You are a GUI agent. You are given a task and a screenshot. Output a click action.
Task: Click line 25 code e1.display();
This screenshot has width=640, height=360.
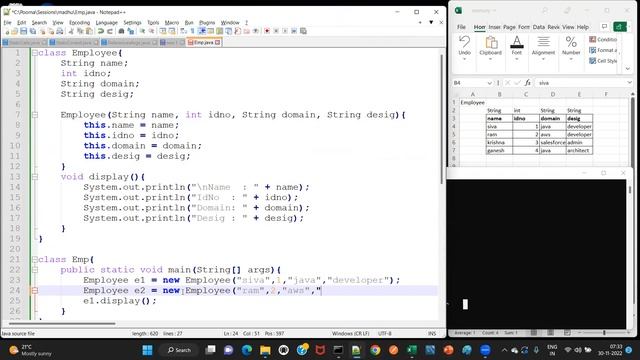tap(120, 301)
